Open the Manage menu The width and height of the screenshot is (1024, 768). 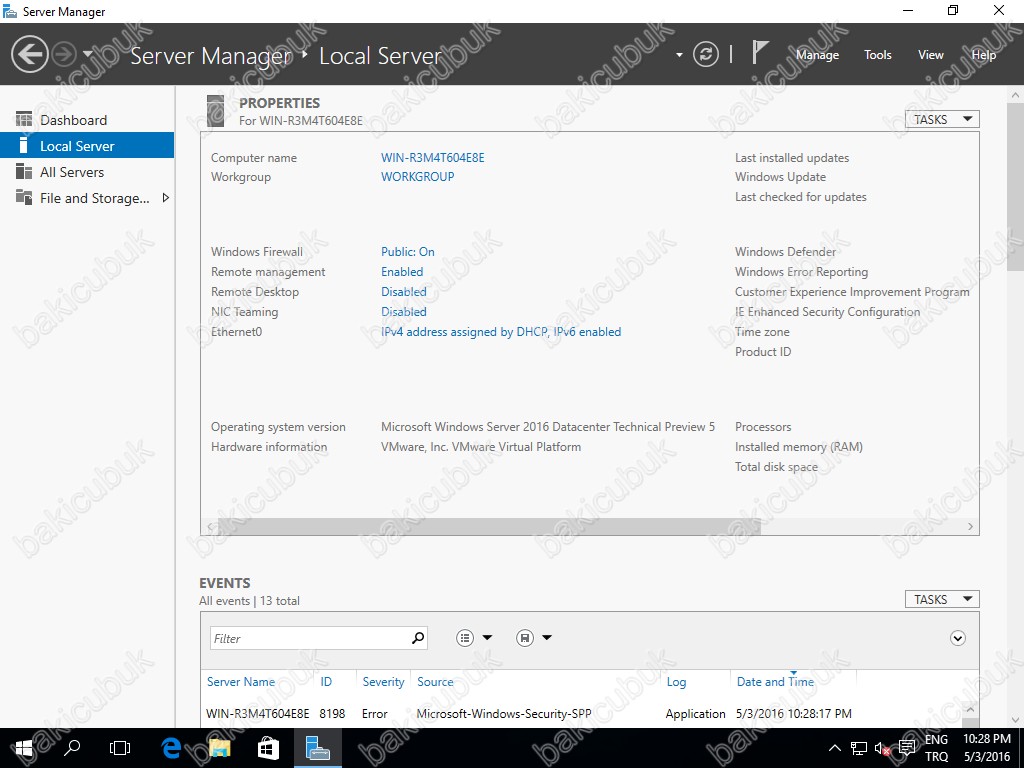pos(817,55)
